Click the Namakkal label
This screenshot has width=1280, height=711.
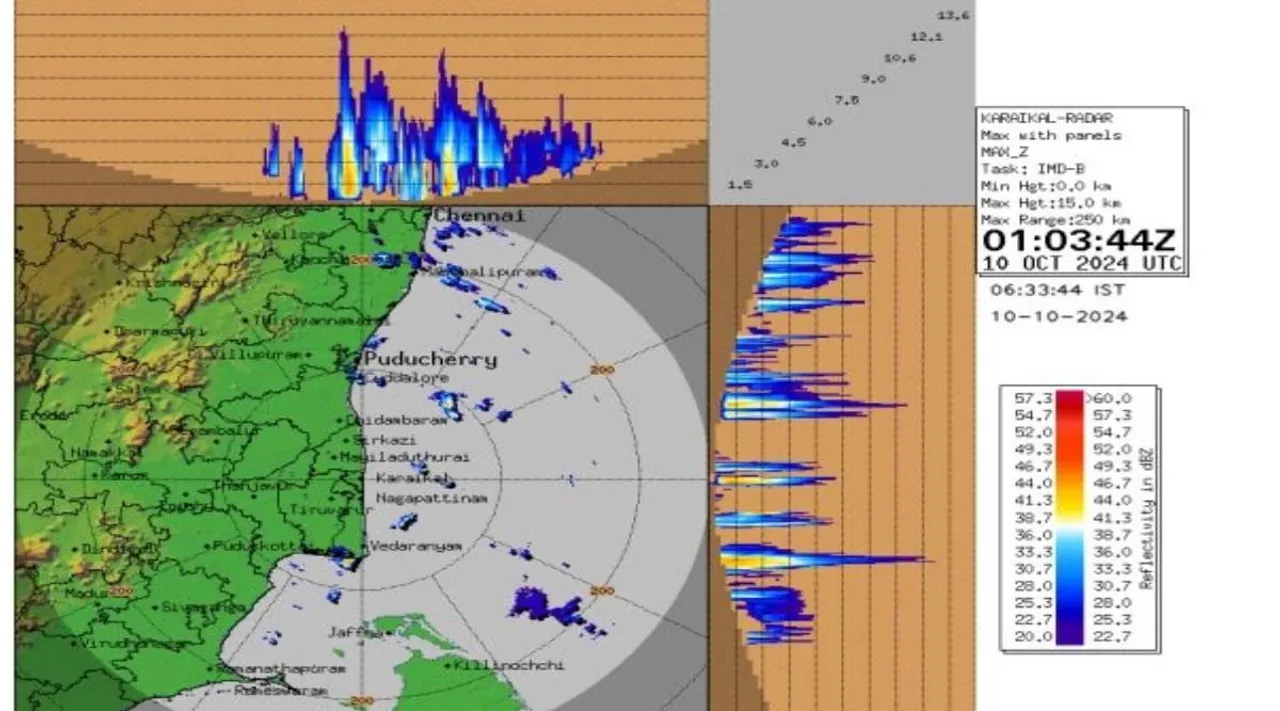tap(105, 453)
